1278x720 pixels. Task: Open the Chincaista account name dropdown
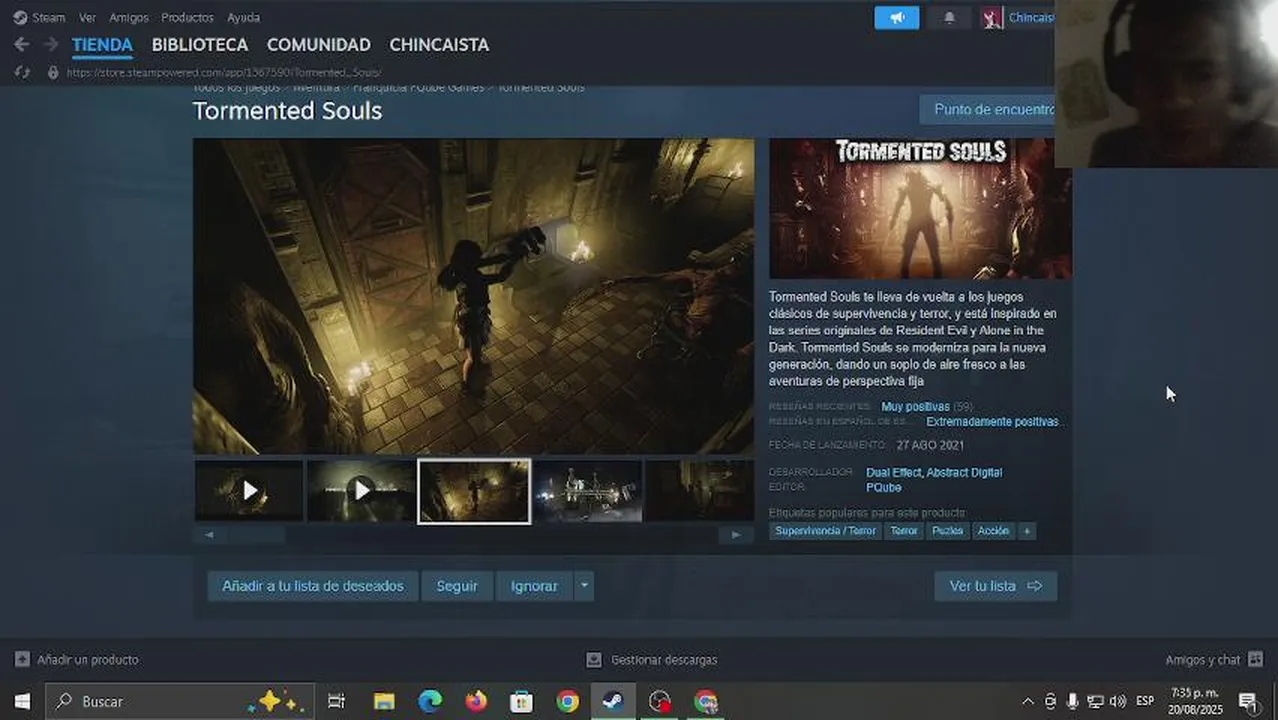pyautogui.click(x=1031, y=17)
